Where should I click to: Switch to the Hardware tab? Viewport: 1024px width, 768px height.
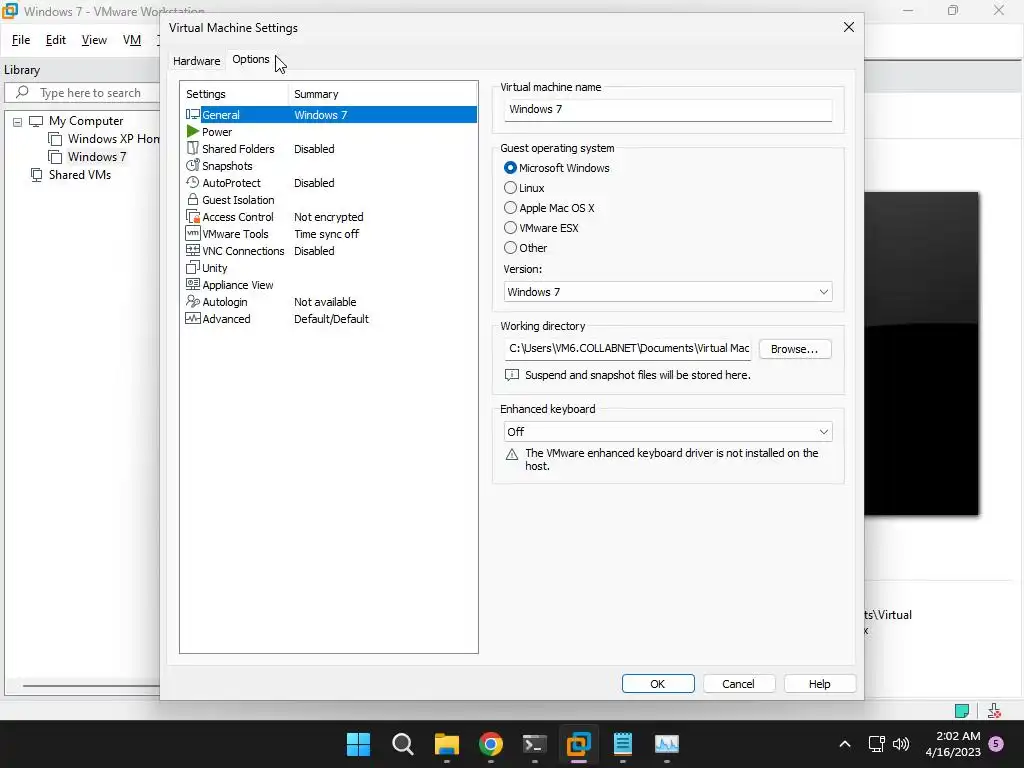coord(196,61)
